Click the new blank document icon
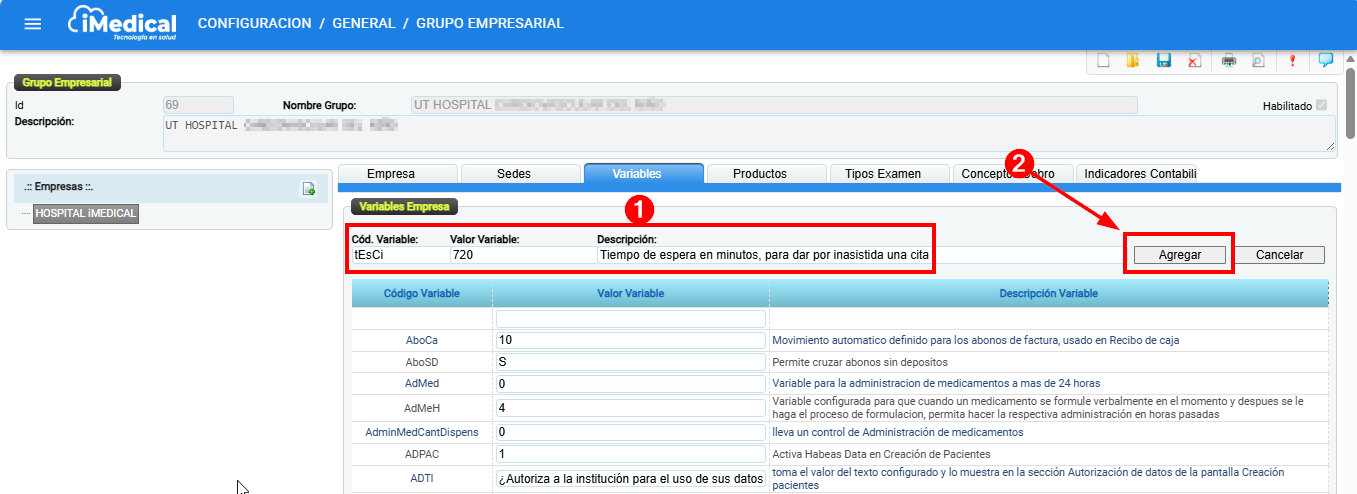The image size is (1357, 494). click(x=1104, y=61)
